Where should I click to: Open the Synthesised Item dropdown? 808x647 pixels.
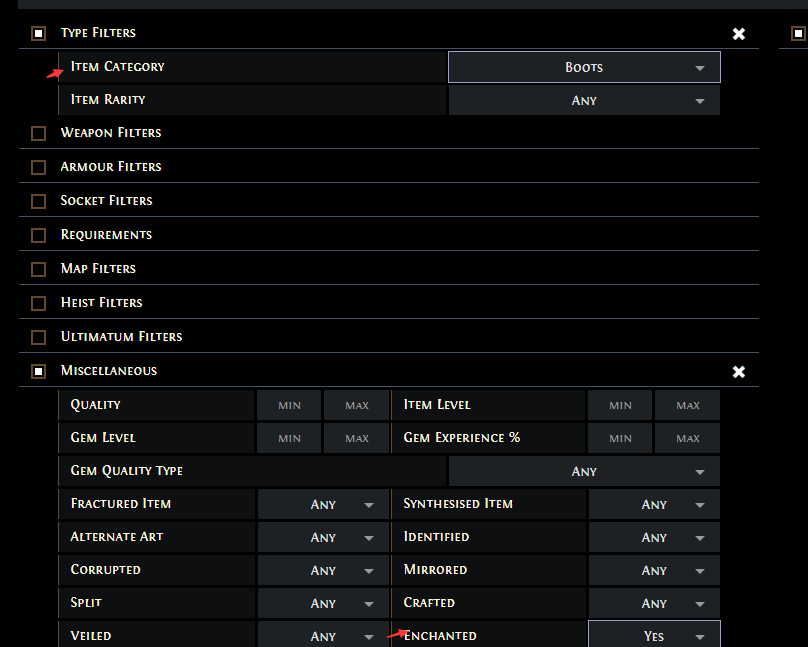654,504
